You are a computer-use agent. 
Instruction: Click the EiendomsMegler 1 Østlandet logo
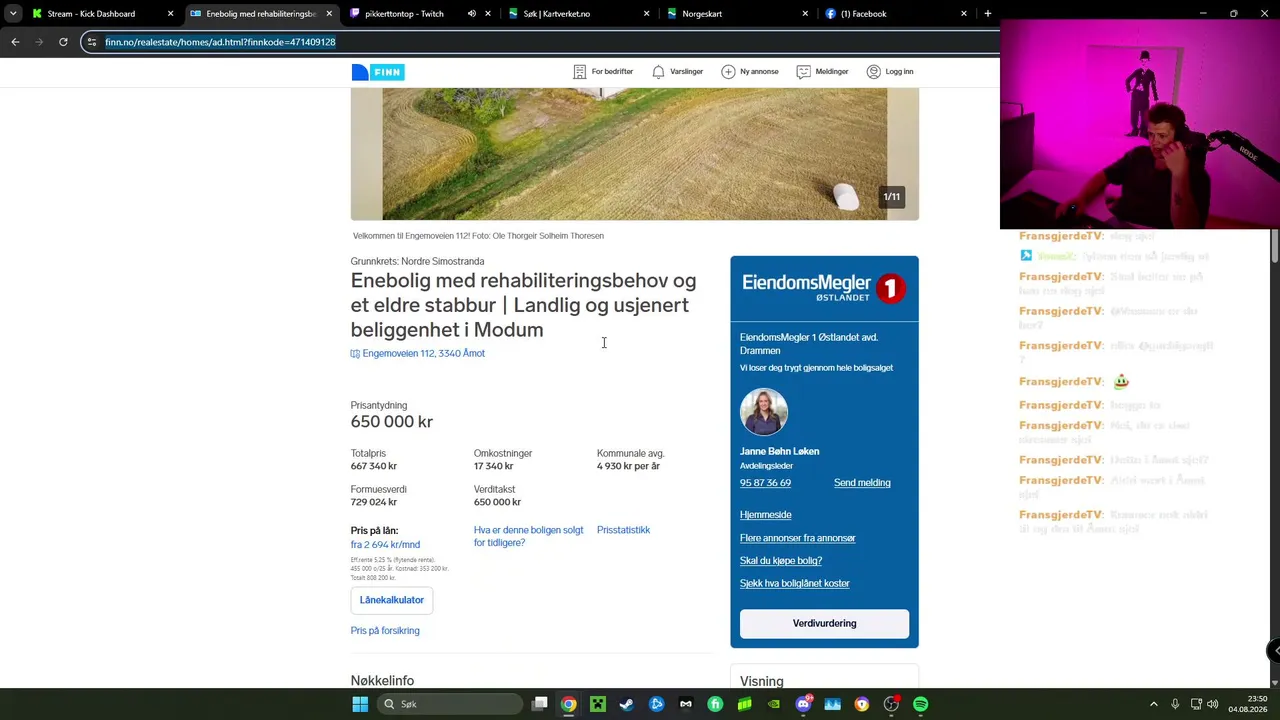(x=824, y=288)
